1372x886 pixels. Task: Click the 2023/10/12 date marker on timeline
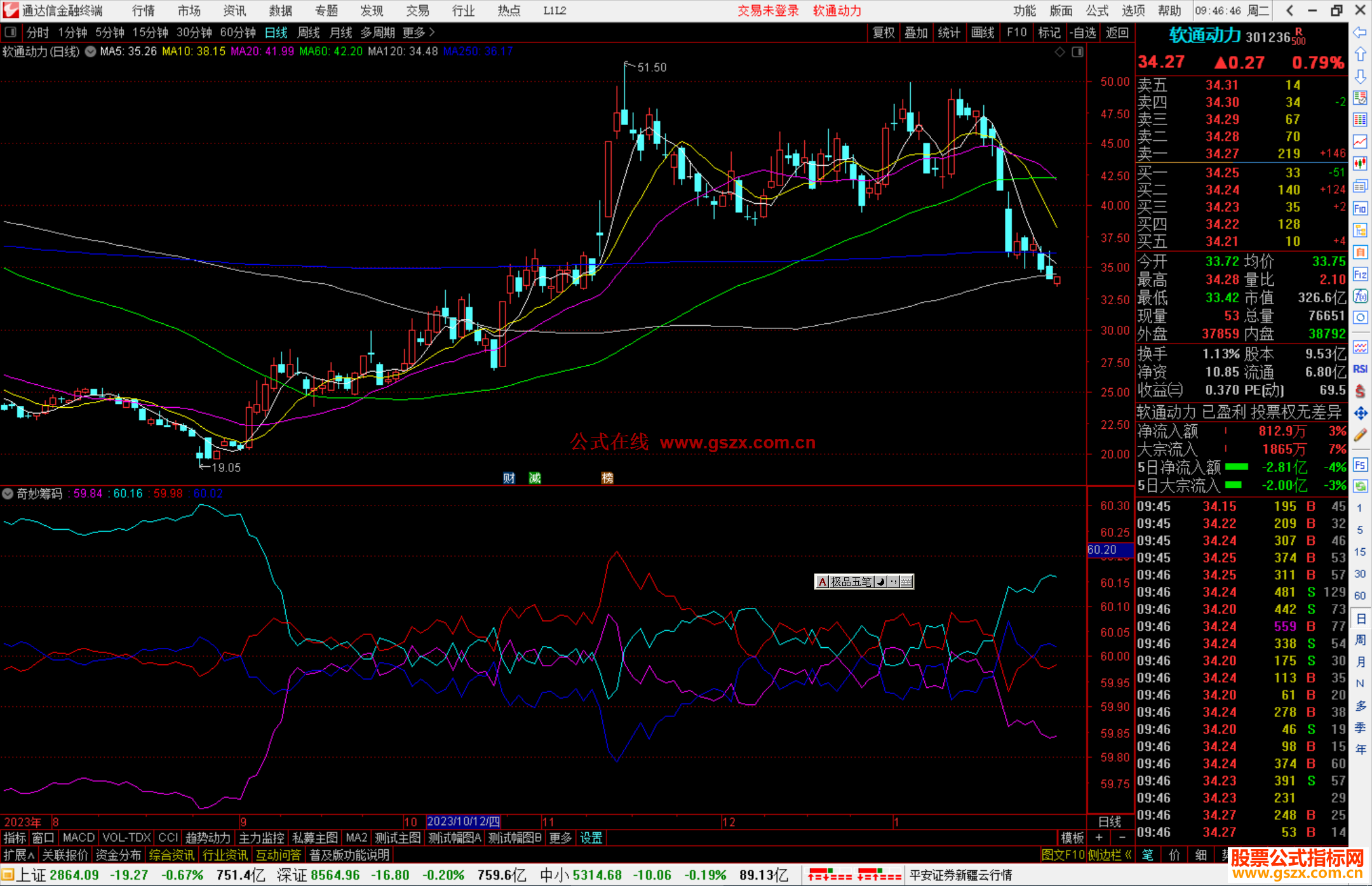[463, 822]
